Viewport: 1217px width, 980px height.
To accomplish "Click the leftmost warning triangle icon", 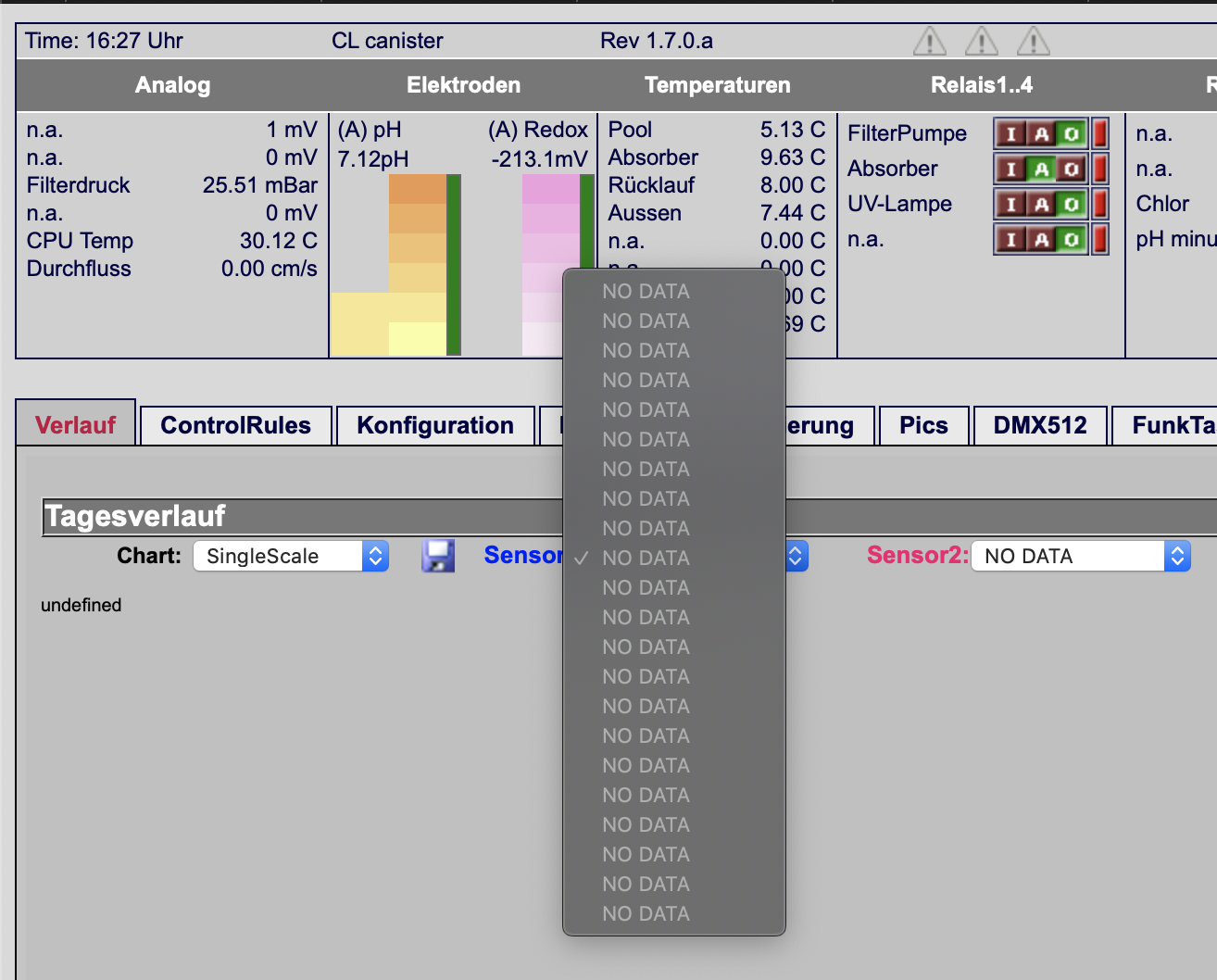I will (930, 41).
